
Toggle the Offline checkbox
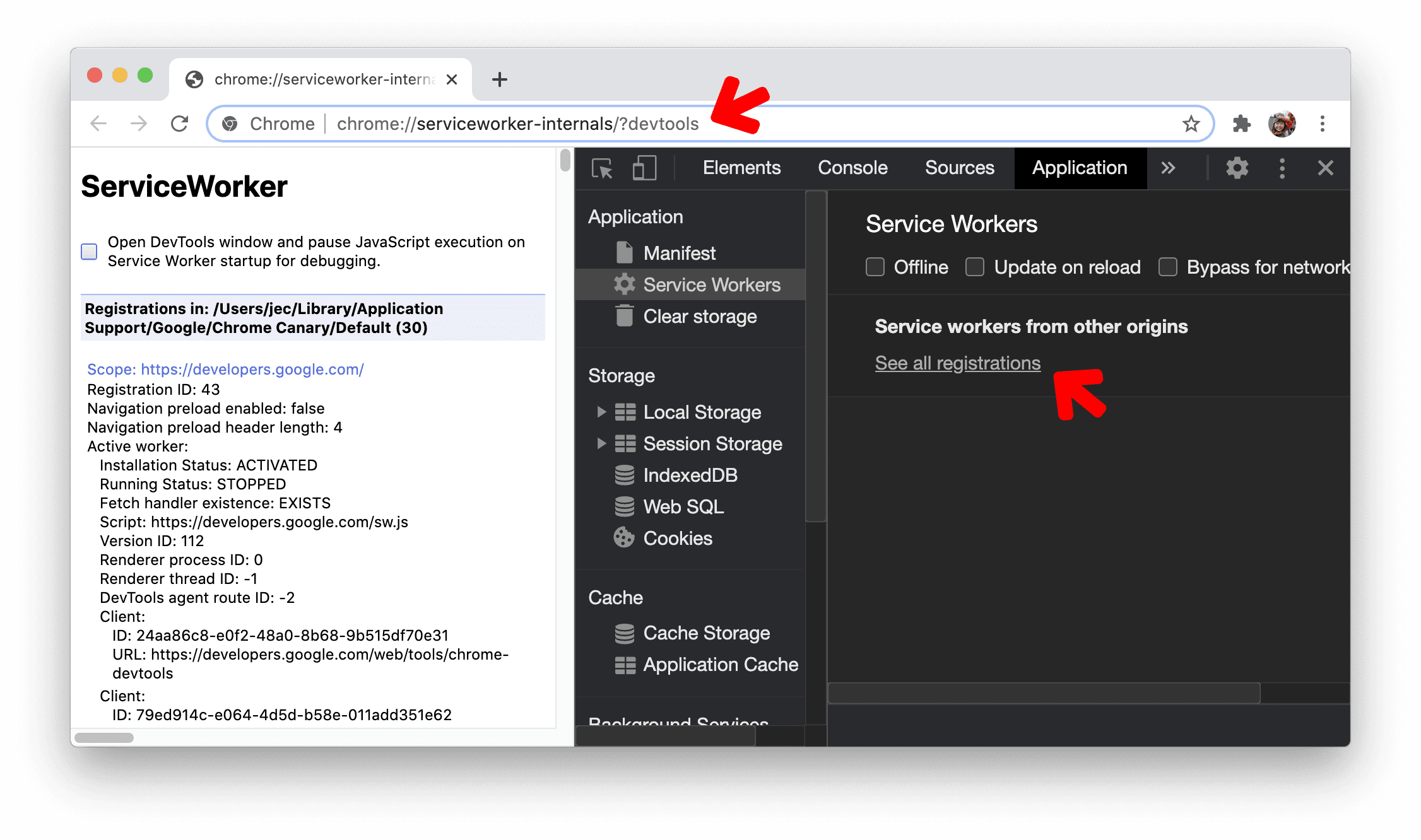point(875,266)
